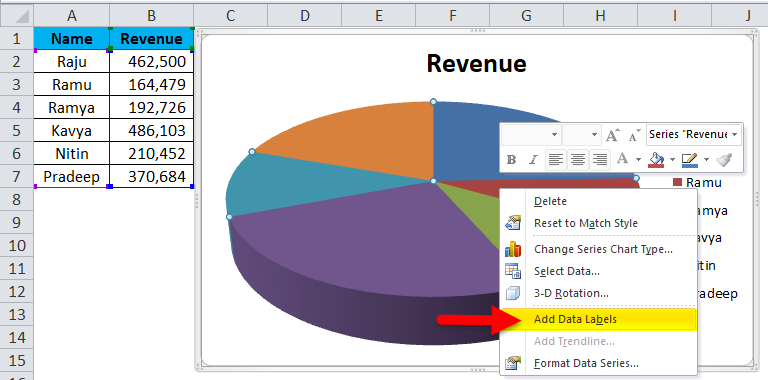Choose Reset to Match Style menu entry

(x=599, y=223)
